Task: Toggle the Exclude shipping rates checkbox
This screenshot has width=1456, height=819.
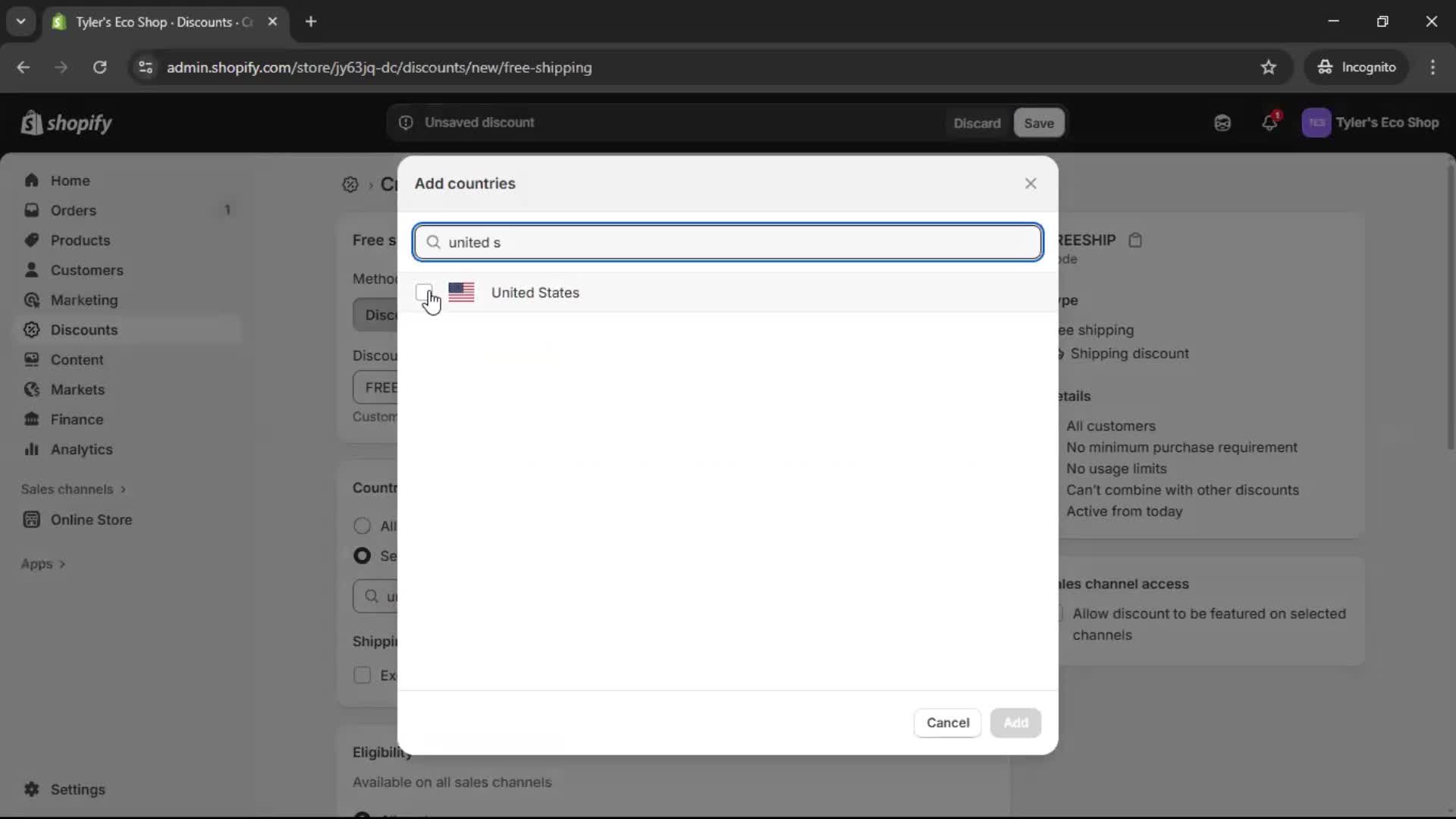Action: point(362,675)
